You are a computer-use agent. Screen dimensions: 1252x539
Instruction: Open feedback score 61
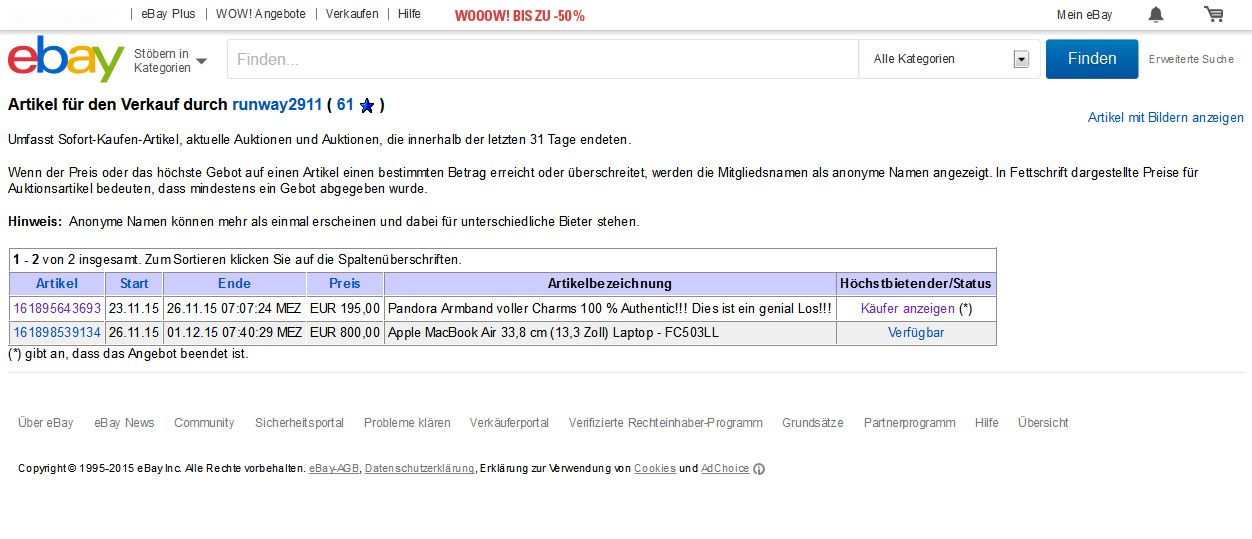(345, 104)
